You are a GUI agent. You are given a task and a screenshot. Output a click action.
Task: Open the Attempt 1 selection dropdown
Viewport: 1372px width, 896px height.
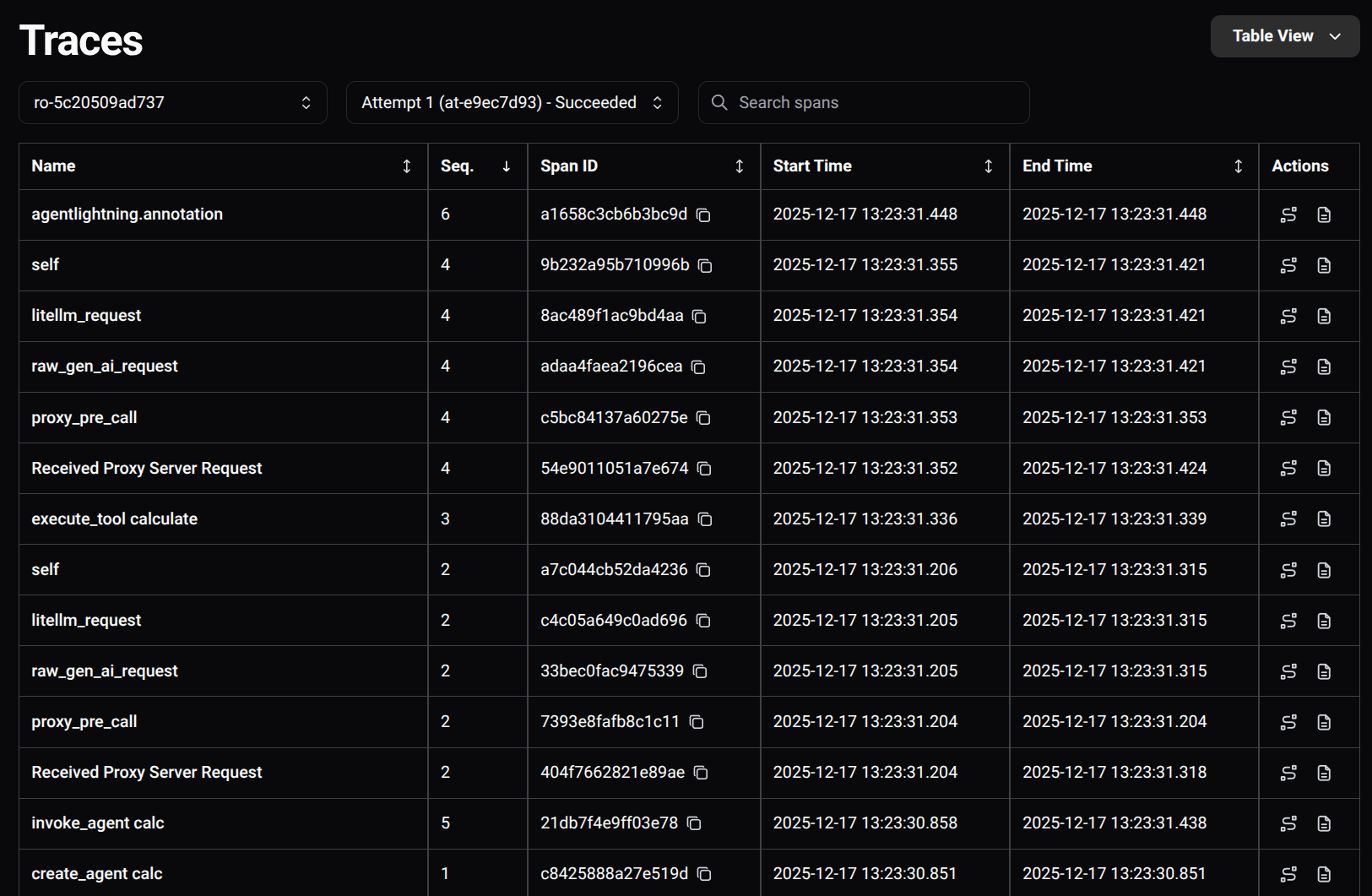(512, 102)
